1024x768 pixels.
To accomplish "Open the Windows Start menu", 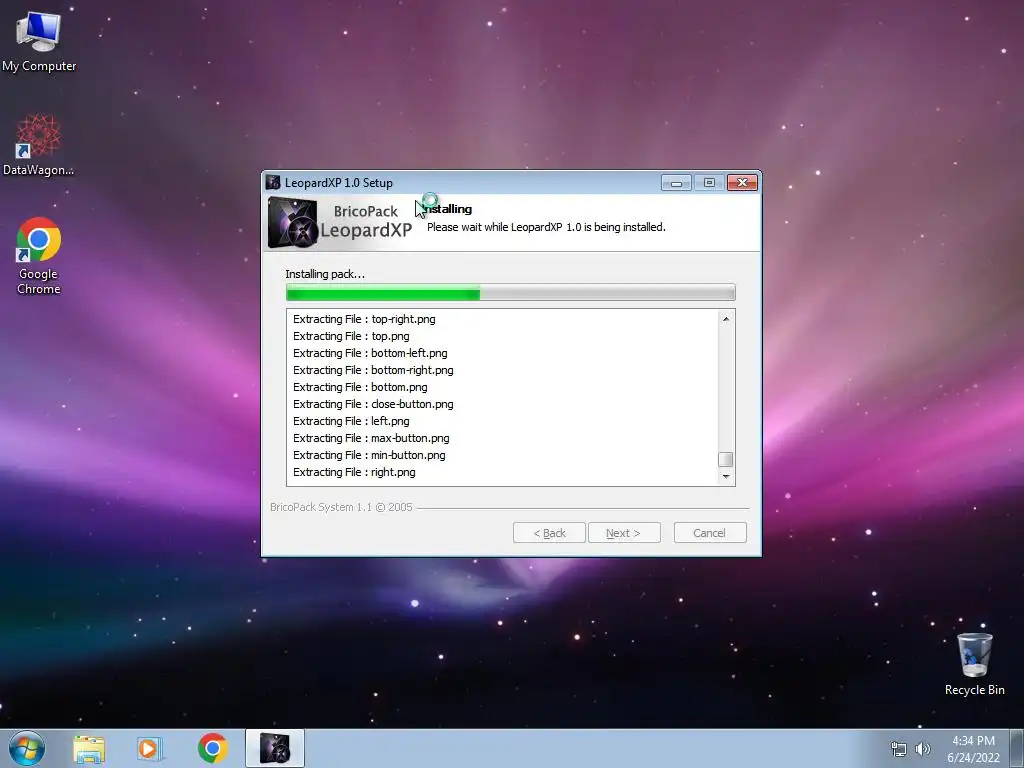I will tap(27, 748).
